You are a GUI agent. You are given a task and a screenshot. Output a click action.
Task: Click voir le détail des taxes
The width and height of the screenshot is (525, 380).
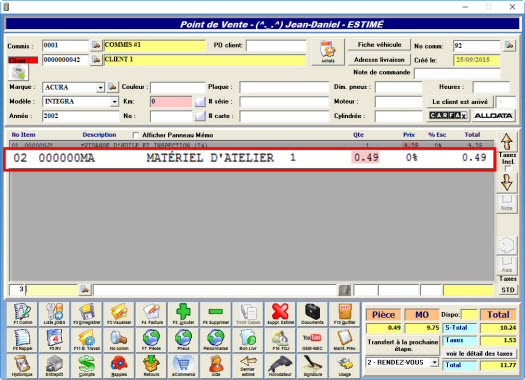[x=479, y=353]
